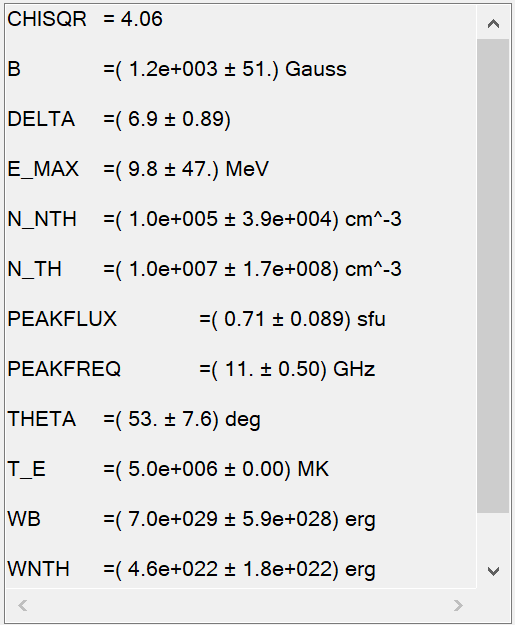Click the scrollbar track below the thumb
The height and width of the screenshot is (625, 515).
pos(493,535)
